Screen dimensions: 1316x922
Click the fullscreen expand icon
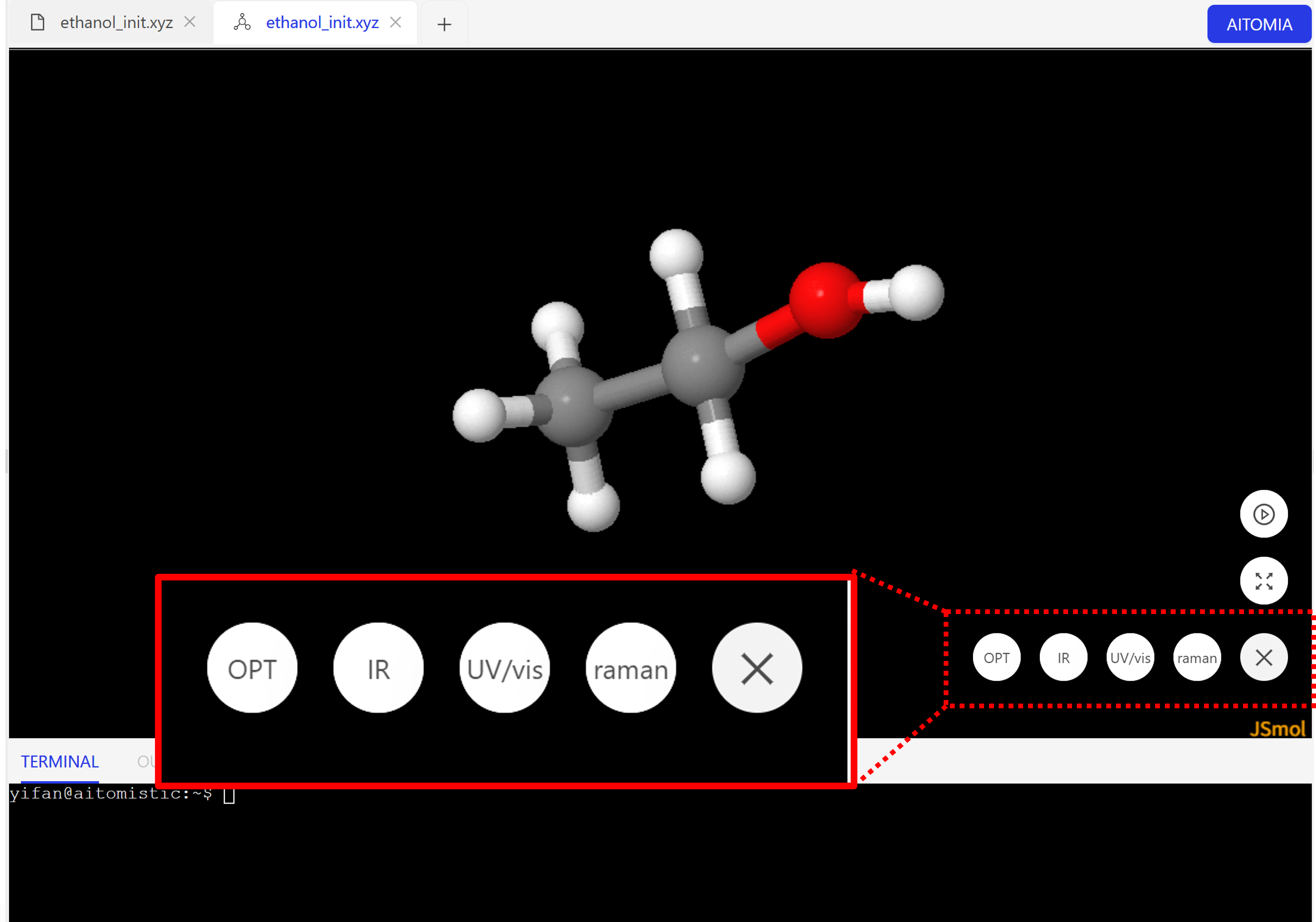(x=1263, y=581)
